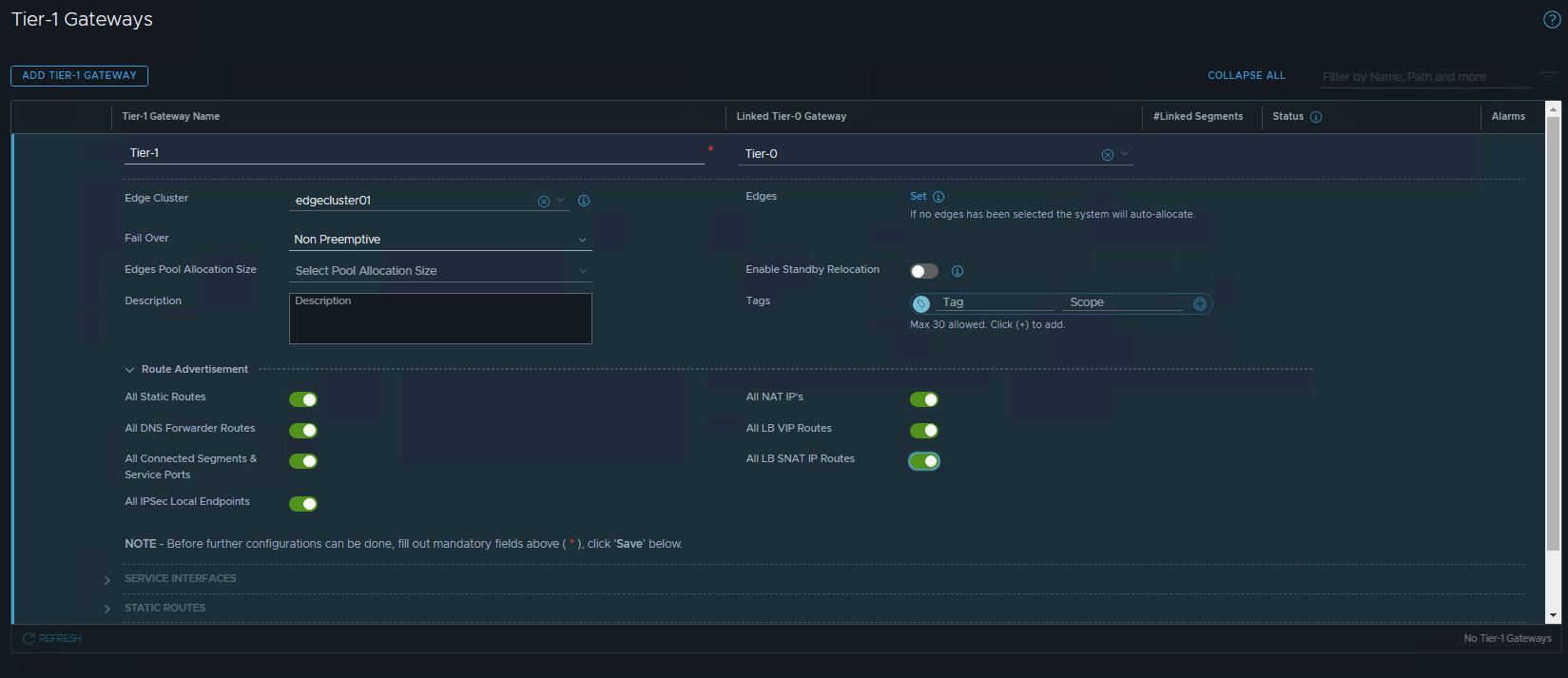Click the Alarms column header
The height and width of the screenshot is (678, 1568).
pos(1507,117)
